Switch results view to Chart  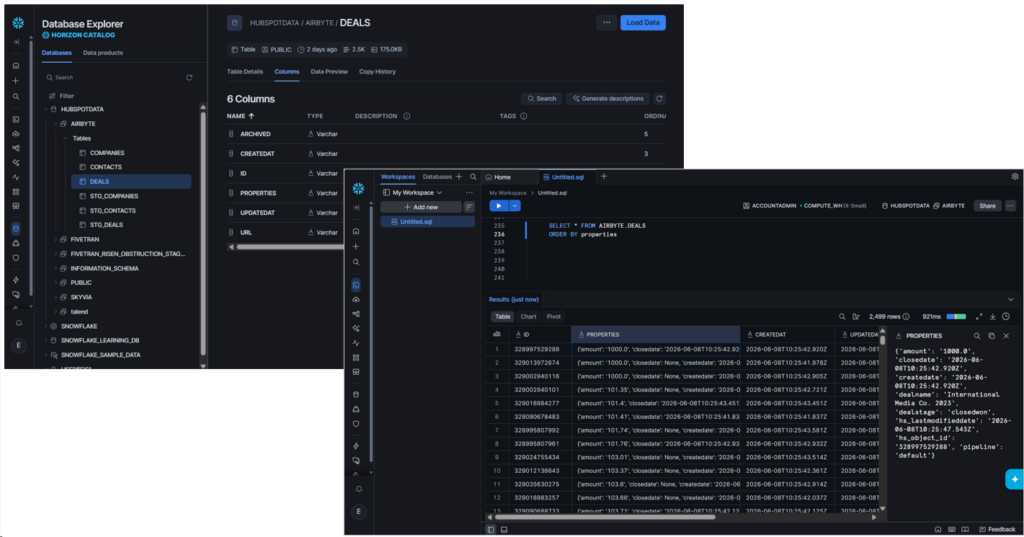[x=528, y=317]
